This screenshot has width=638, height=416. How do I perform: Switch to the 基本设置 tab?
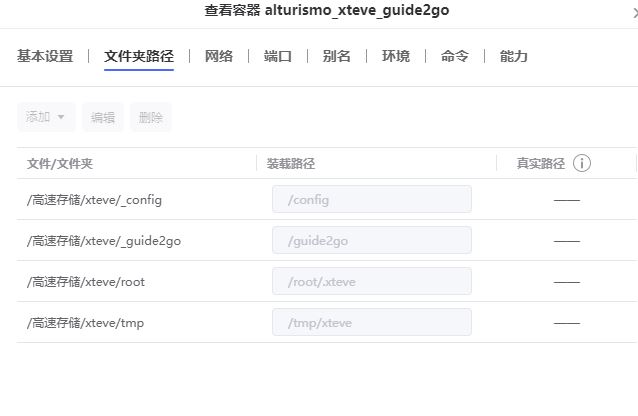point(45,56)
